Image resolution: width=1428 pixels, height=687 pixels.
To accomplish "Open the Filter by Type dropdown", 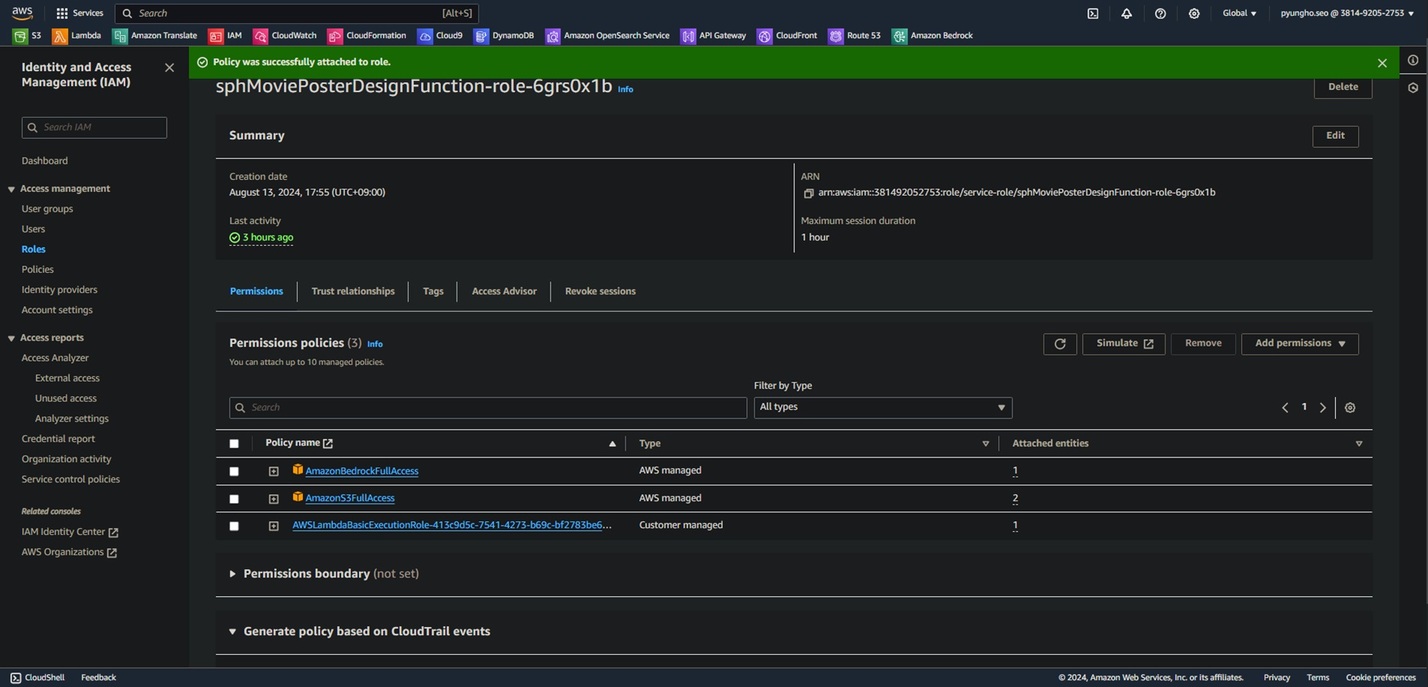I will (883, 408).
